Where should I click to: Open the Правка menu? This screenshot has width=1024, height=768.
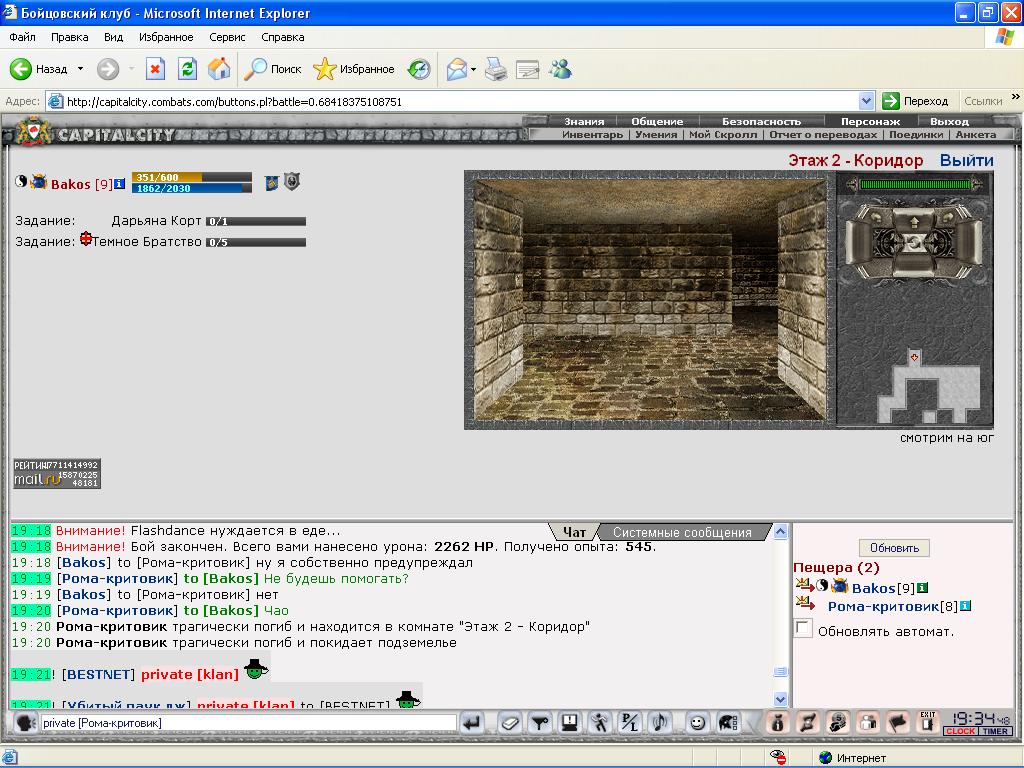tap(69, 37)
